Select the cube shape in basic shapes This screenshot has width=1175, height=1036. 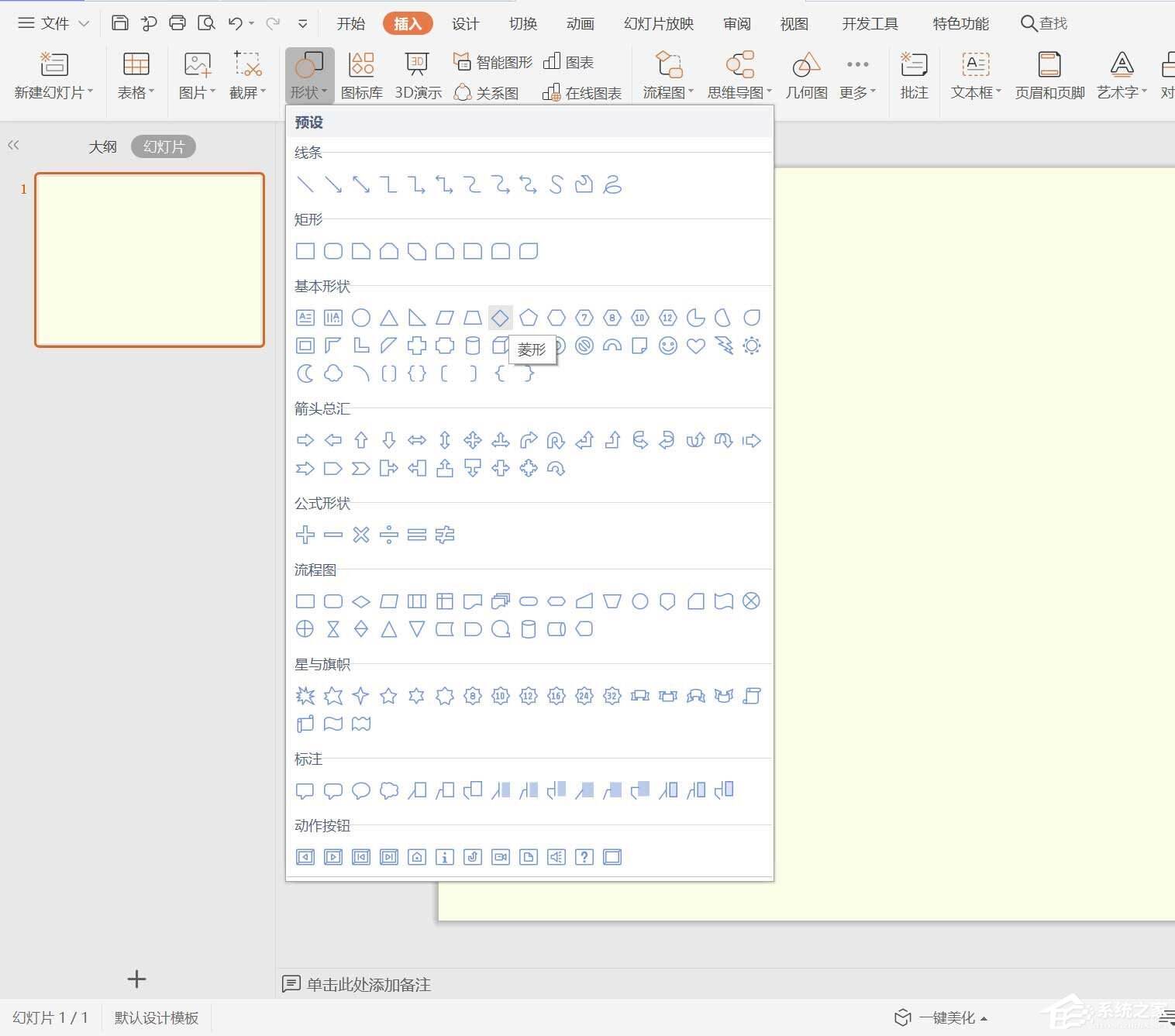[500, 346]
